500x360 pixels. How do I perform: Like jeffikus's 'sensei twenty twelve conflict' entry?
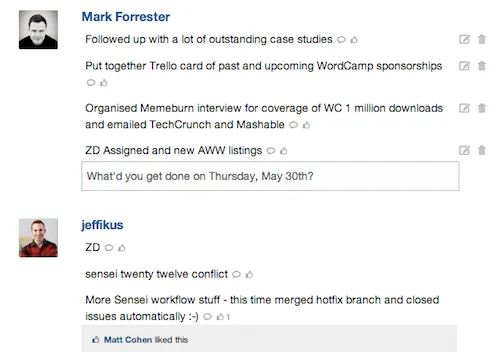[x=249, y=275]
